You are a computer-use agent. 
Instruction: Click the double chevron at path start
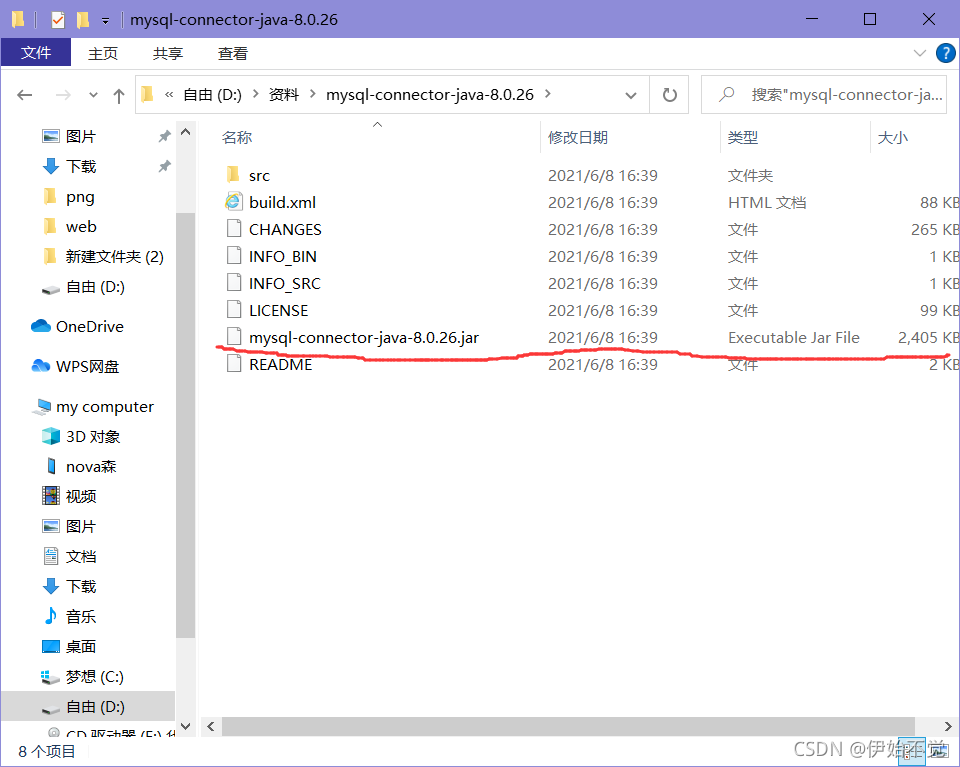point(169,95)
